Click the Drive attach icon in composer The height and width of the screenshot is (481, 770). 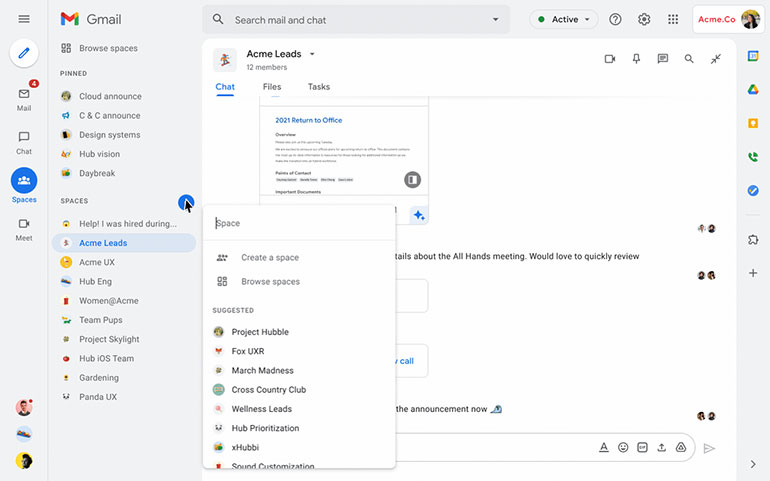681,448
